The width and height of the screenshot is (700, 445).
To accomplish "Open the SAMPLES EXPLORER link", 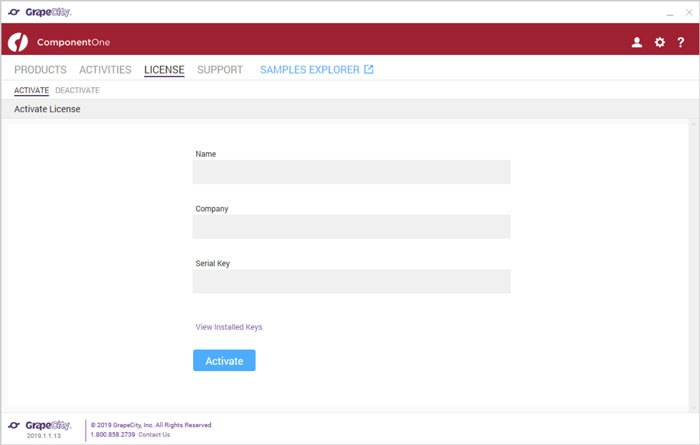I will 310,70.
